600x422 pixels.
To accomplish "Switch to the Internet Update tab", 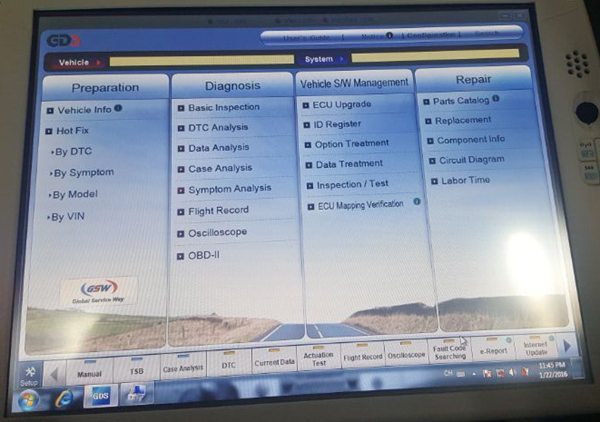I will [536, 346].
